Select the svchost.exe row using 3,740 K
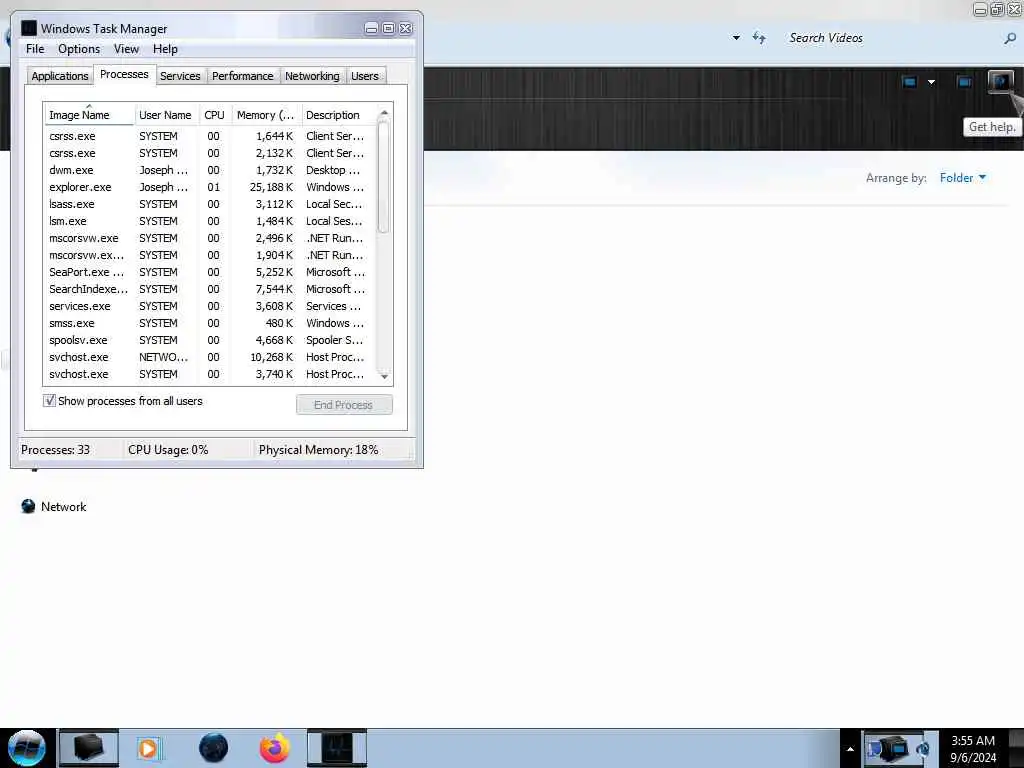1024x768 pixels. pos(210,374)
